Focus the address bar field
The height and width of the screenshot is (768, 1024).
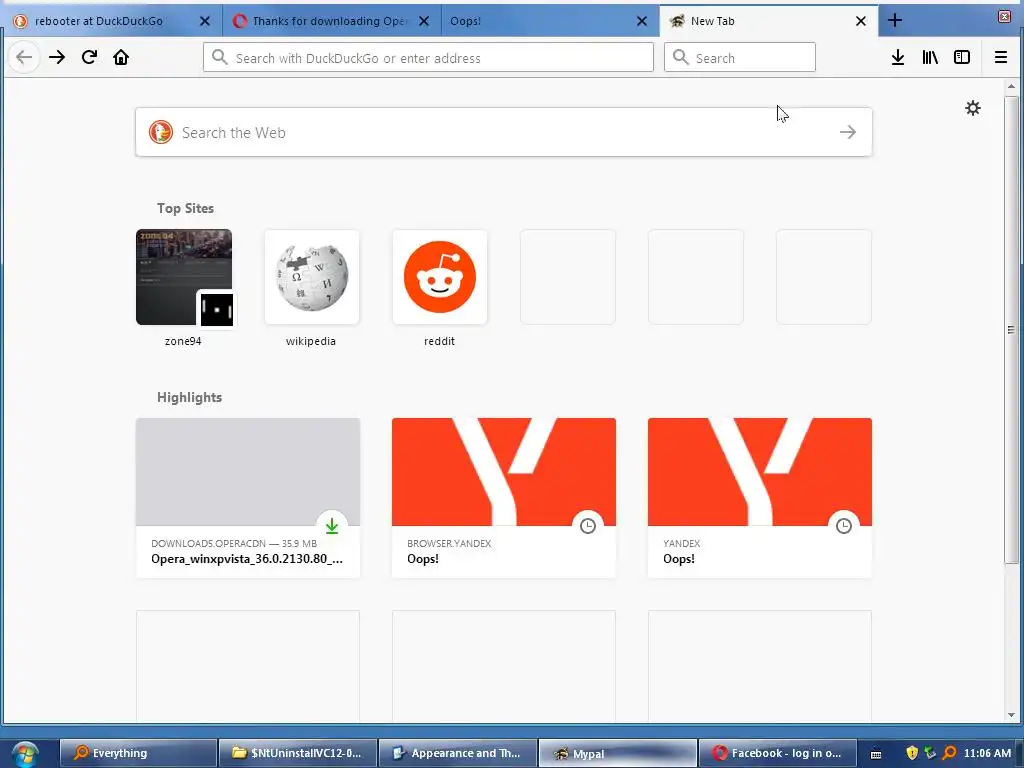(428, 57)
